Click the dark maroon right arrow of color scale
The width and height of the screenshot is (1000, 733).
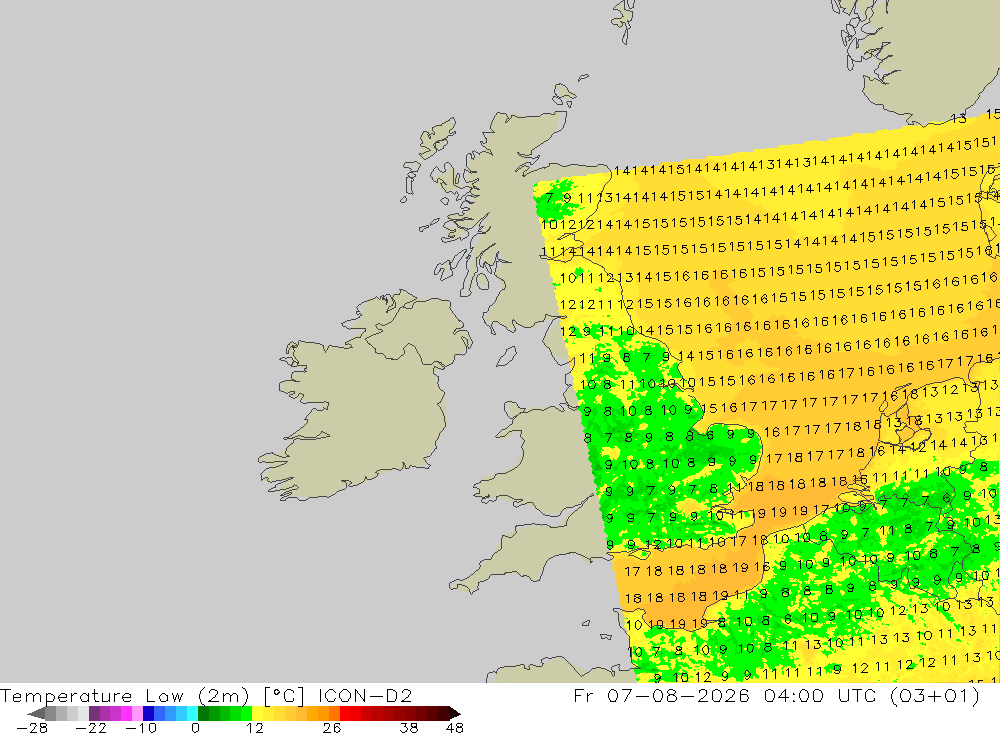point(454,713)
